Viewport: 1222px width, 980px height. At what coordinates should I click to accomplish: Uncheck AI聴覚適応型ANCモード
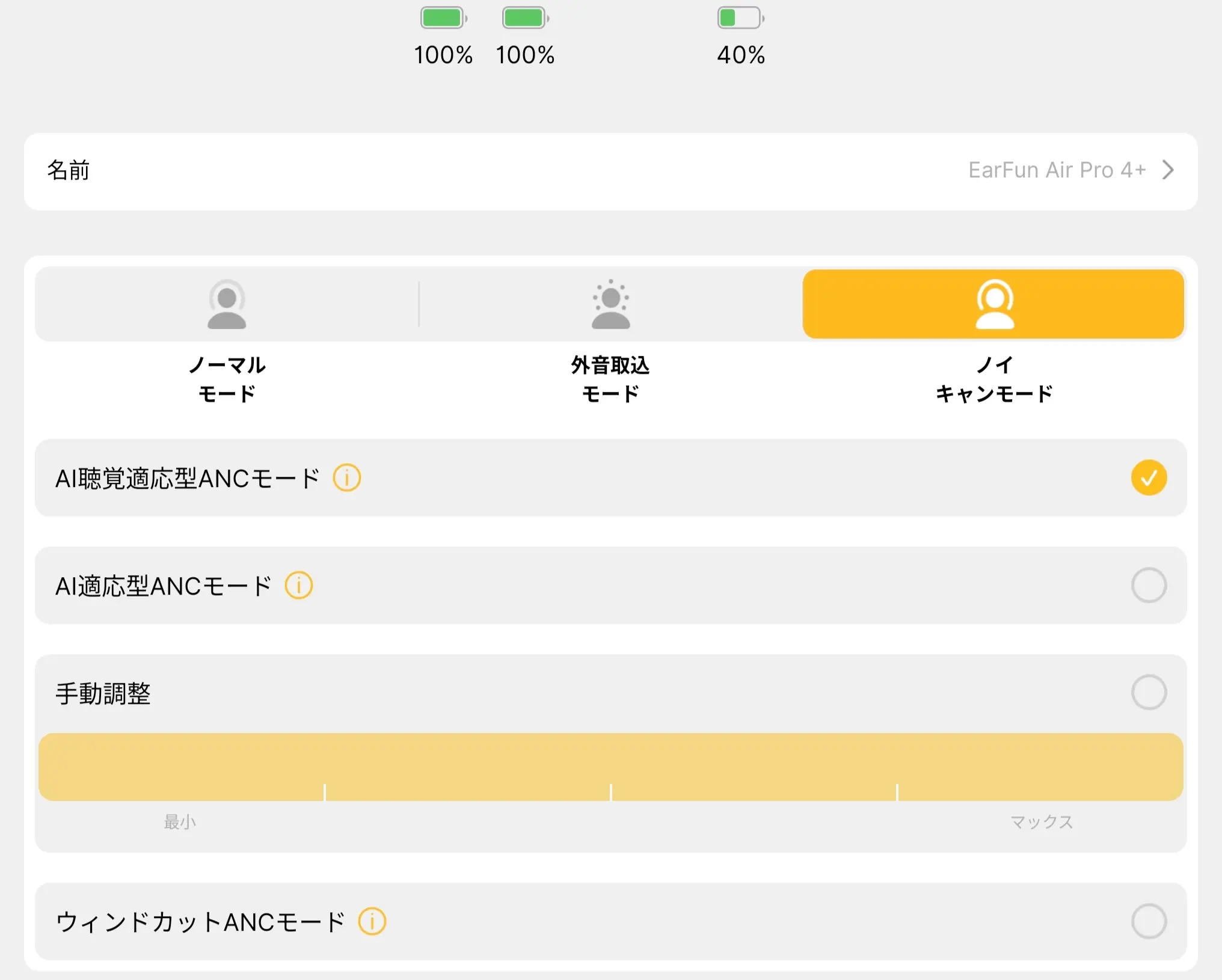pyautogui.click(x=1149, y=477)
